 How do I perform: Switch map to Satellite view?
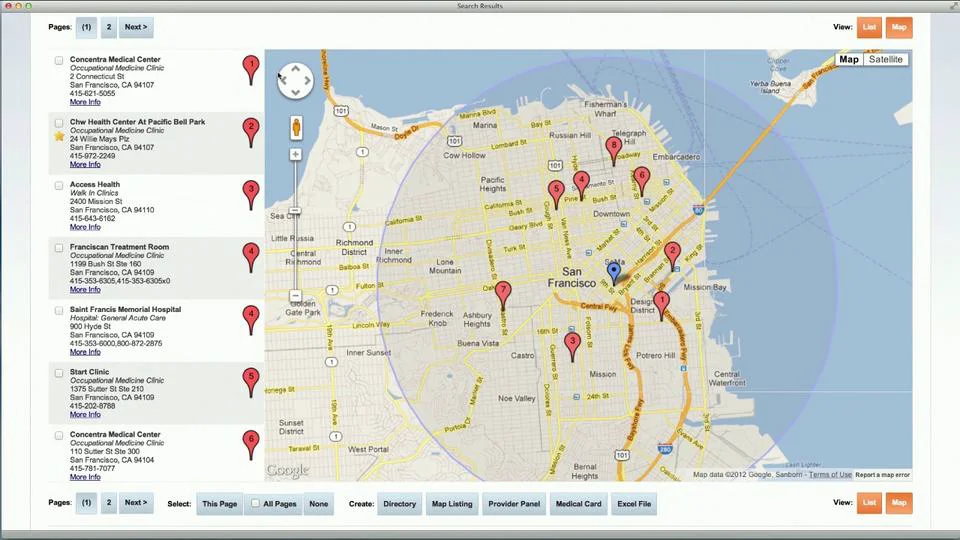[885, 59]
